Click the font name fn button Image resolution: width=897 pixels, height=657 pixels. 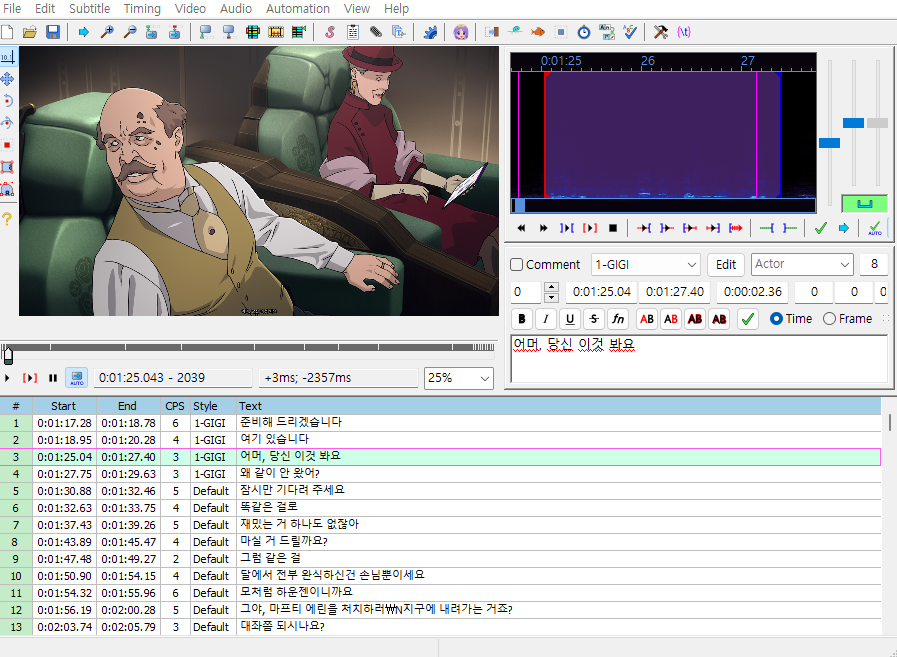618,319
